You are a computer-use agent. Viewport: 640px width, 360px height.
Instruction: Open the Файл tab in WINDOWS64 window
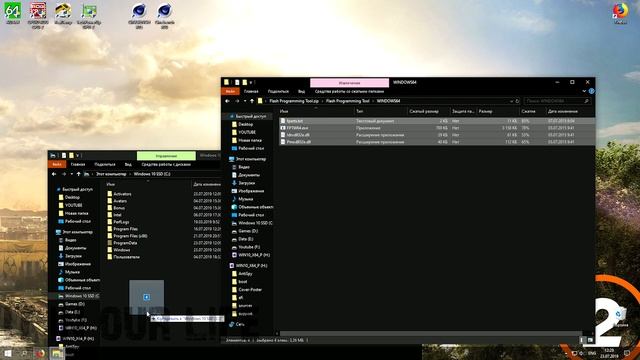click(230, 91)
